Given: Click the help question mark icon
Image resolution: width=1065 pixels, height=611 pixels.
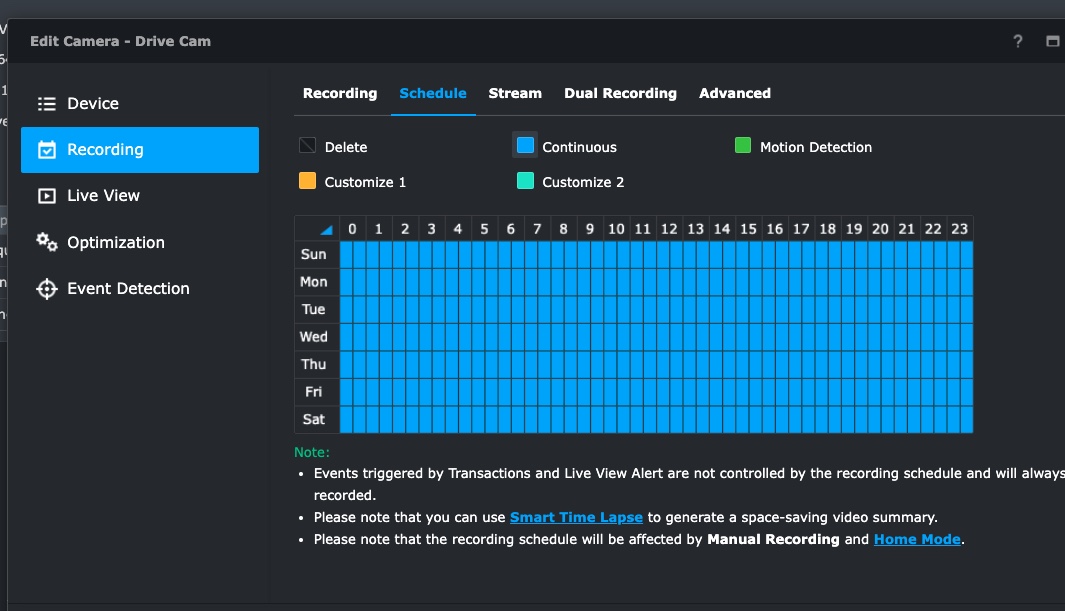Looking at the screenshot, I should pos(1017,41).
